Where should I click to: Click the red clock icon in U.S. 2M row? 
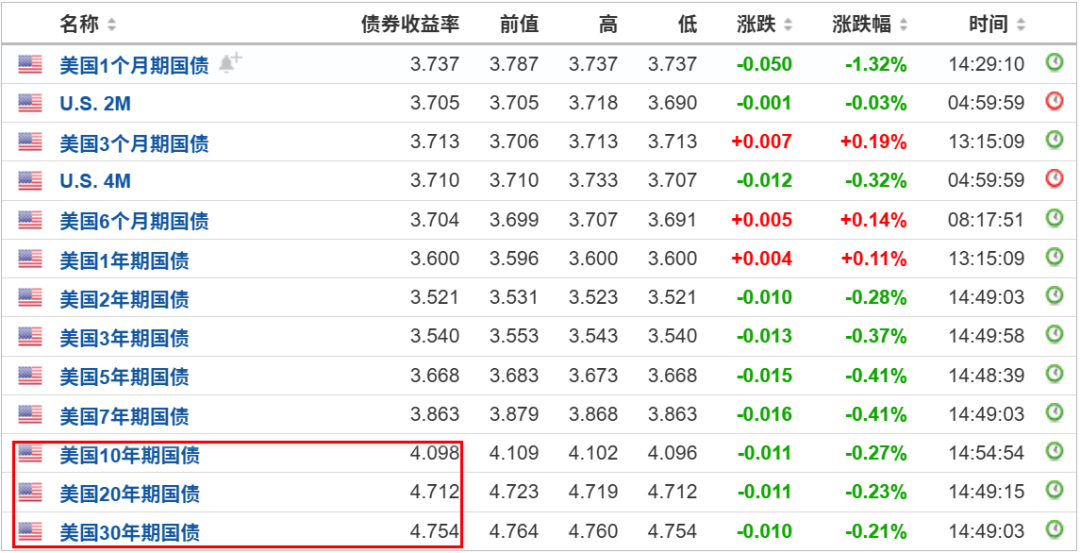tap(1054, 101)
